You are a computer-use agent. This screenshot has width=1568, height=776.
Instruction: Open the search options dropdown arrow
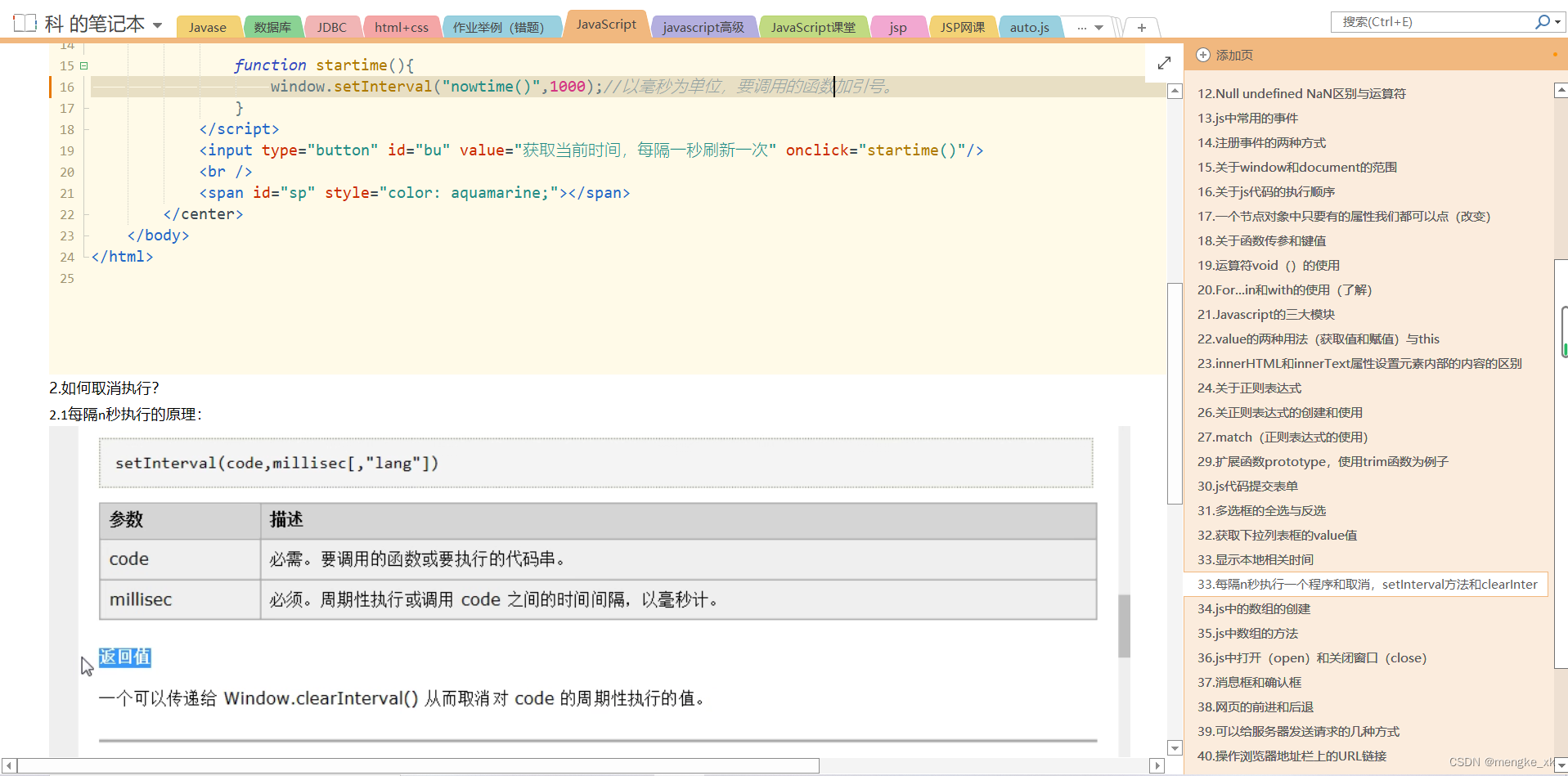click(x=1558, y=21)
